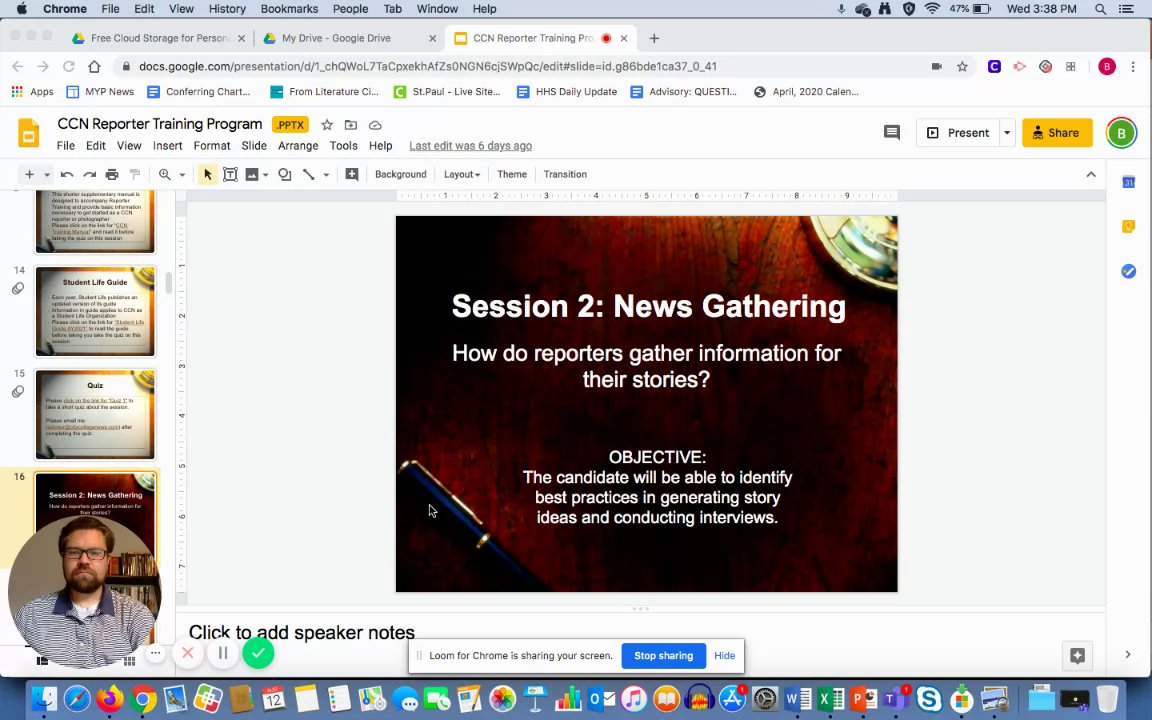This screenshot has height=720, width=1152.
Task: Pause the Loom recording
Action: (x=223, y=653)
